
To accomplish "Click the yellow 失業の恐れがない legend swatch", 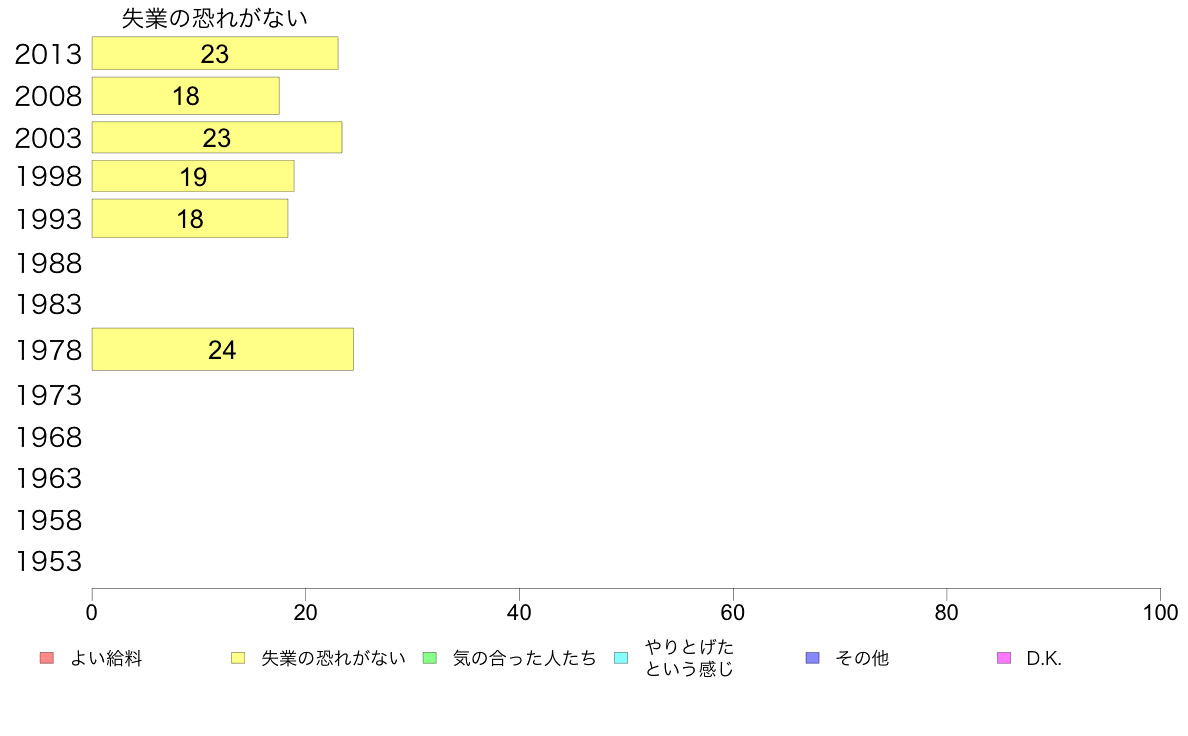I will (238, 658).
